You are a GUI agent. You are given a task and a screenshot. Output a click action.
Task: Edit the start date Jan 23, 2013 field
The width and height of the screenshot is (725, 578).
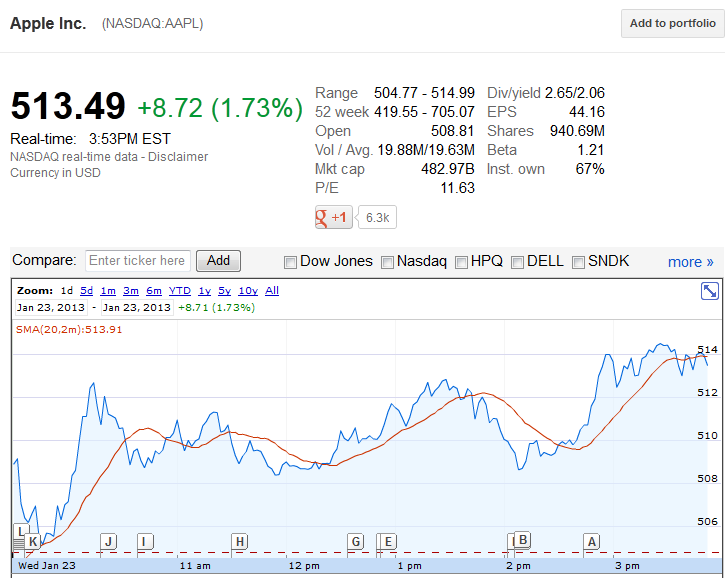click(51, 307)
